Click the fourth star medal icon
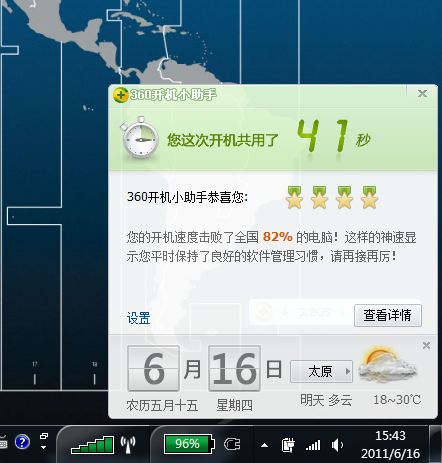This screenshot has width=442, height=463. 369,197
